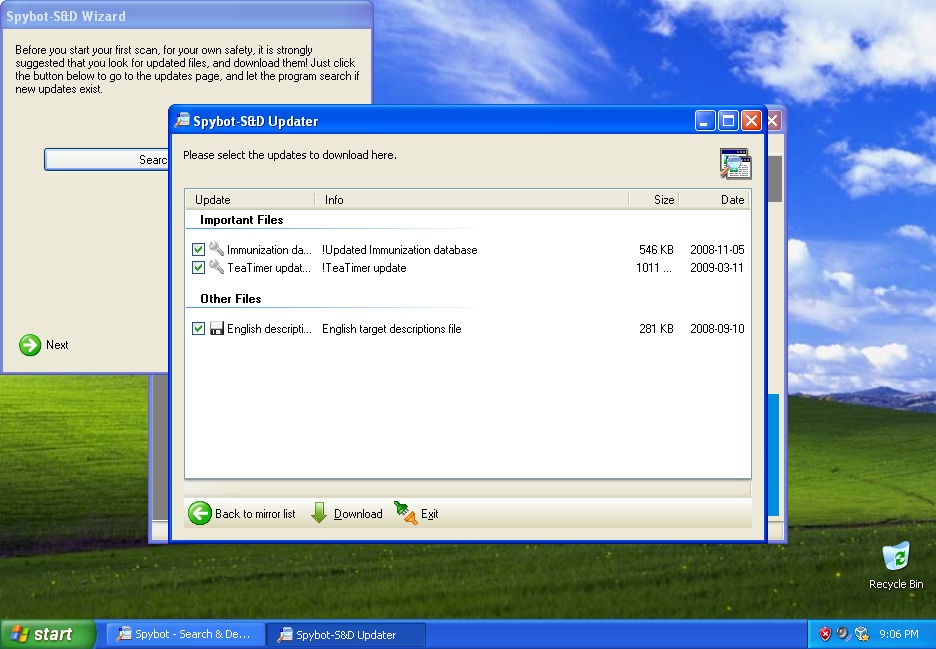The width and height of the screenshot is (936, 649).
Task: Click the 2009-03-11 date cell
Action: point(717,267)
